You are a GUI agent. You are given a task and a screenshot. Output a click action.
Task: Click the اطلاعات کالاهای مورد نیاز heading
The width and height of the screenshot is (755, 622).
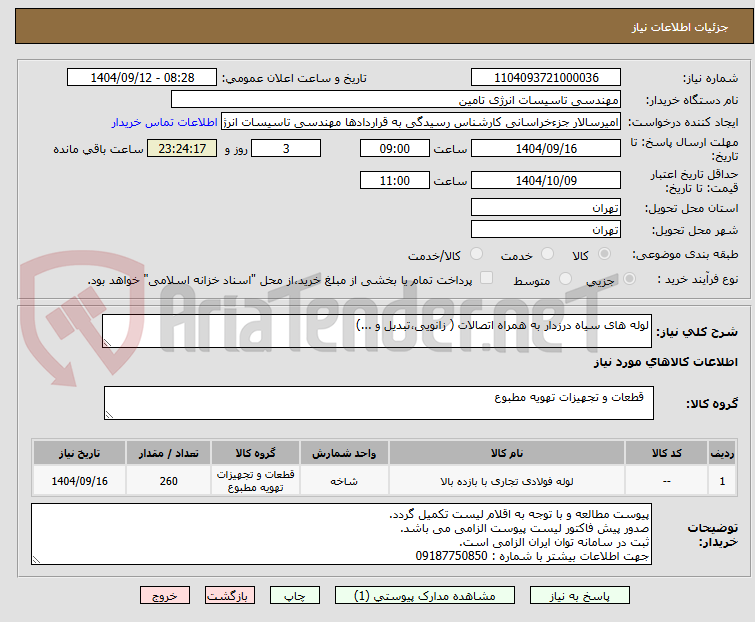[665, 362]
